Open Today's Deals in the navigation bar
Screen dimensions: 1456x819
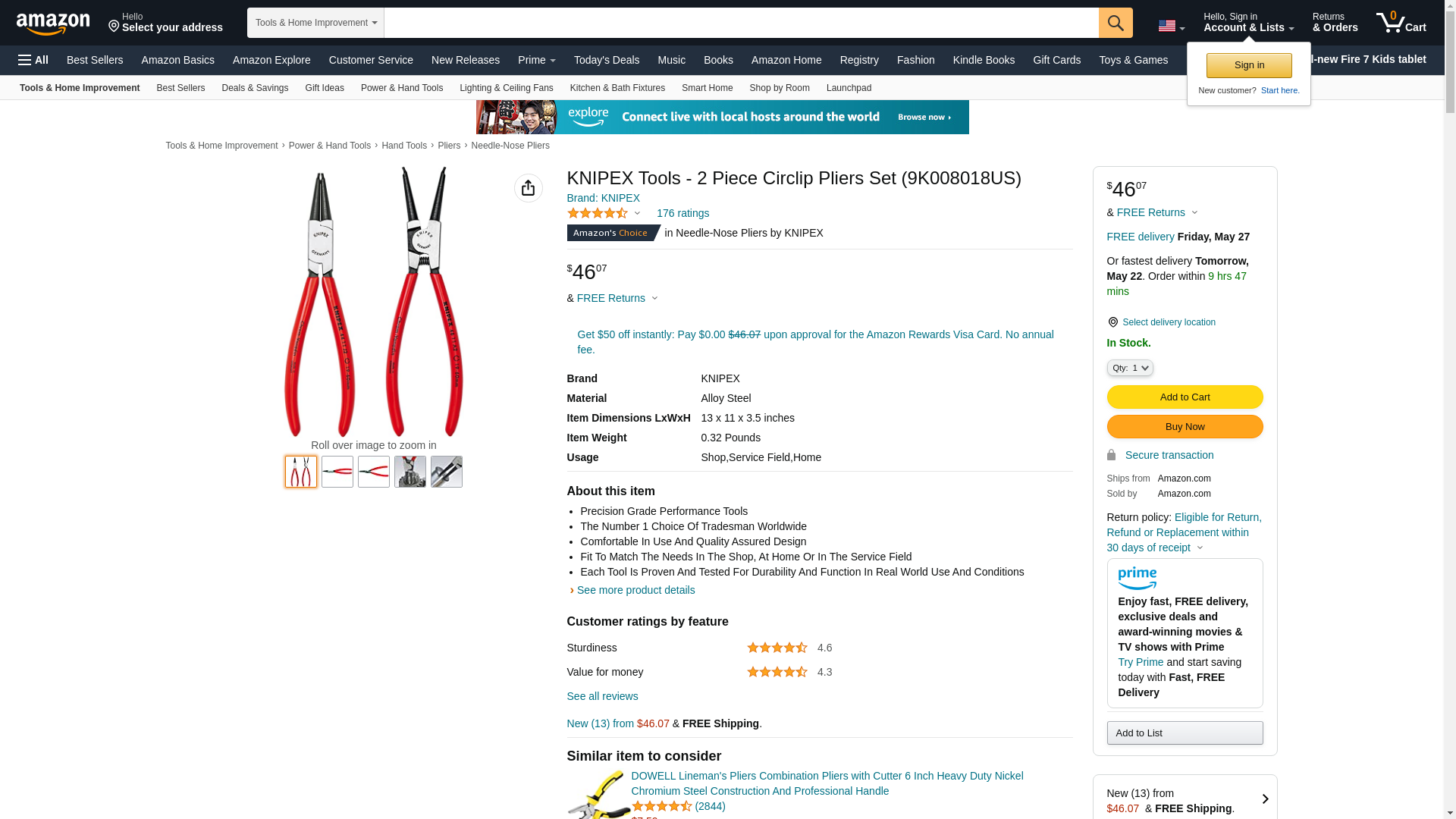(x=607, y=60)
